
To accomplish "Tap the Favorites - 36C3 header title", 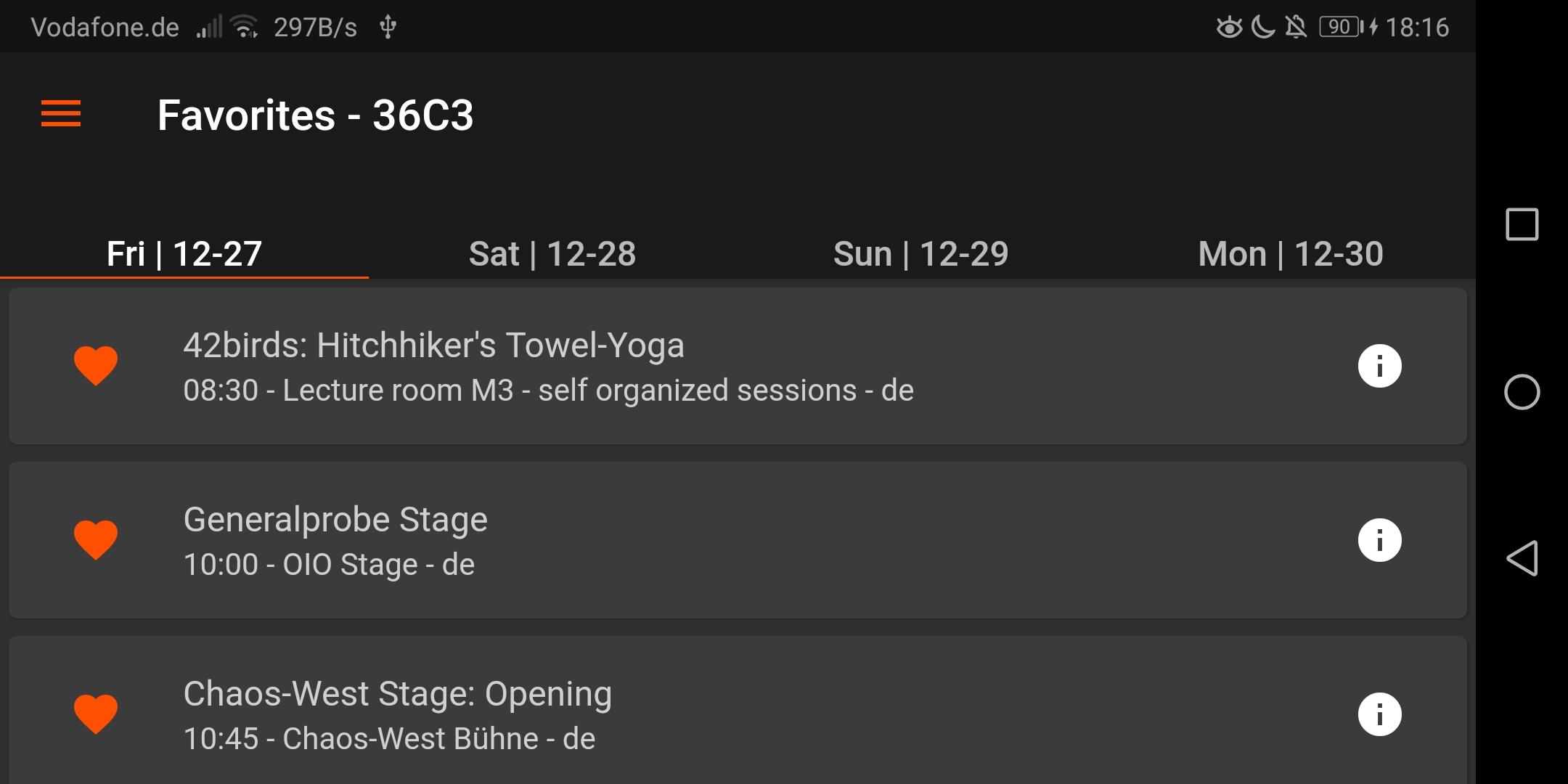I will [315, 115].
